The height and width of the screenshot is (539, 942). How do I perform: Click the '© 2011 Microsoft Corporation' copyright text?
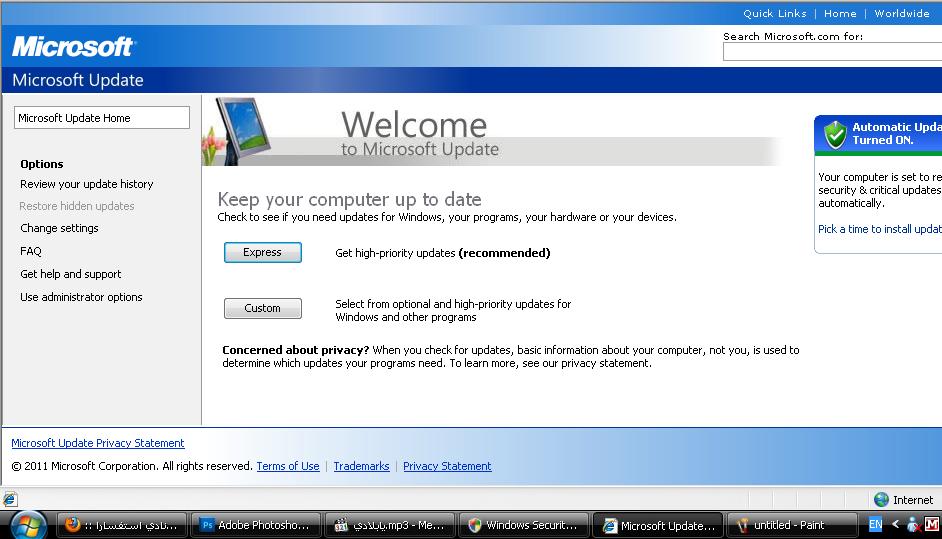pos(132,466)
